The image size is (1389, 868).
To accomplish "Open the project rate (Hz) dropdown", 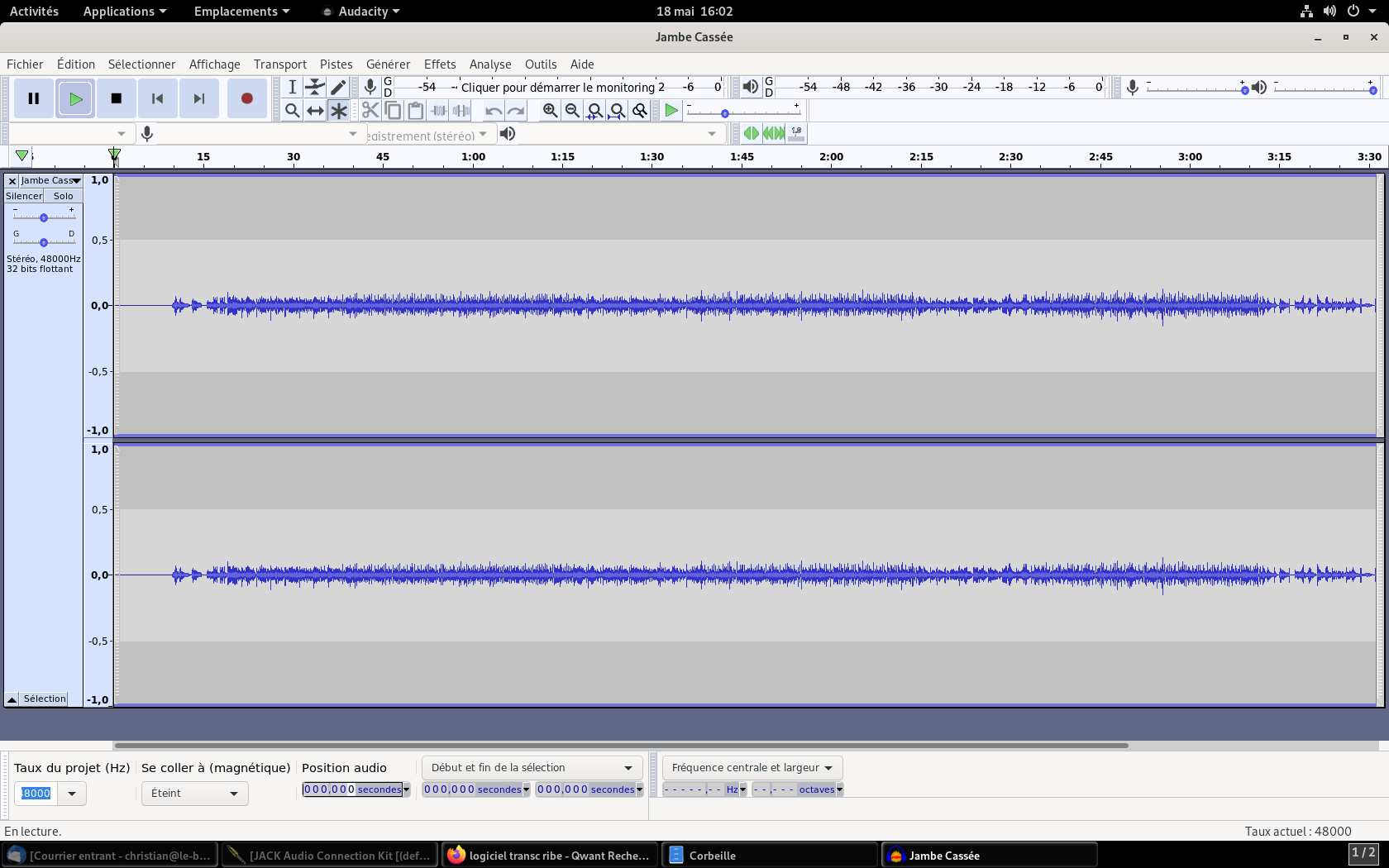I will pos(72,794).
